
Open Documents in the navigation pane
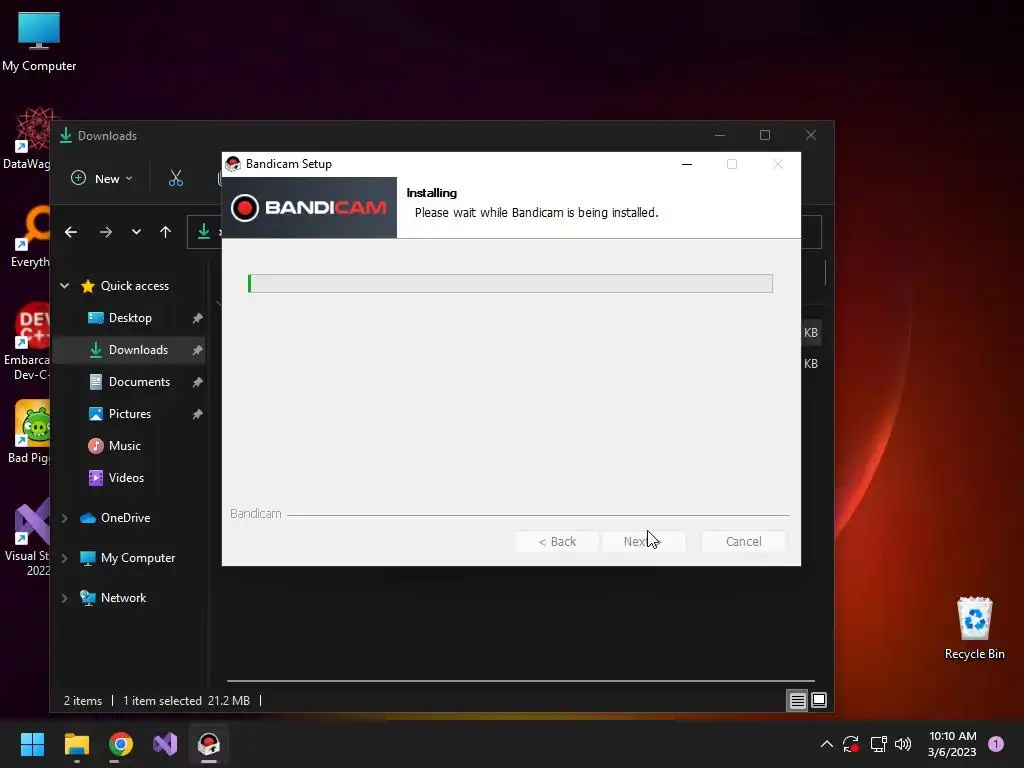click(139, 382)
